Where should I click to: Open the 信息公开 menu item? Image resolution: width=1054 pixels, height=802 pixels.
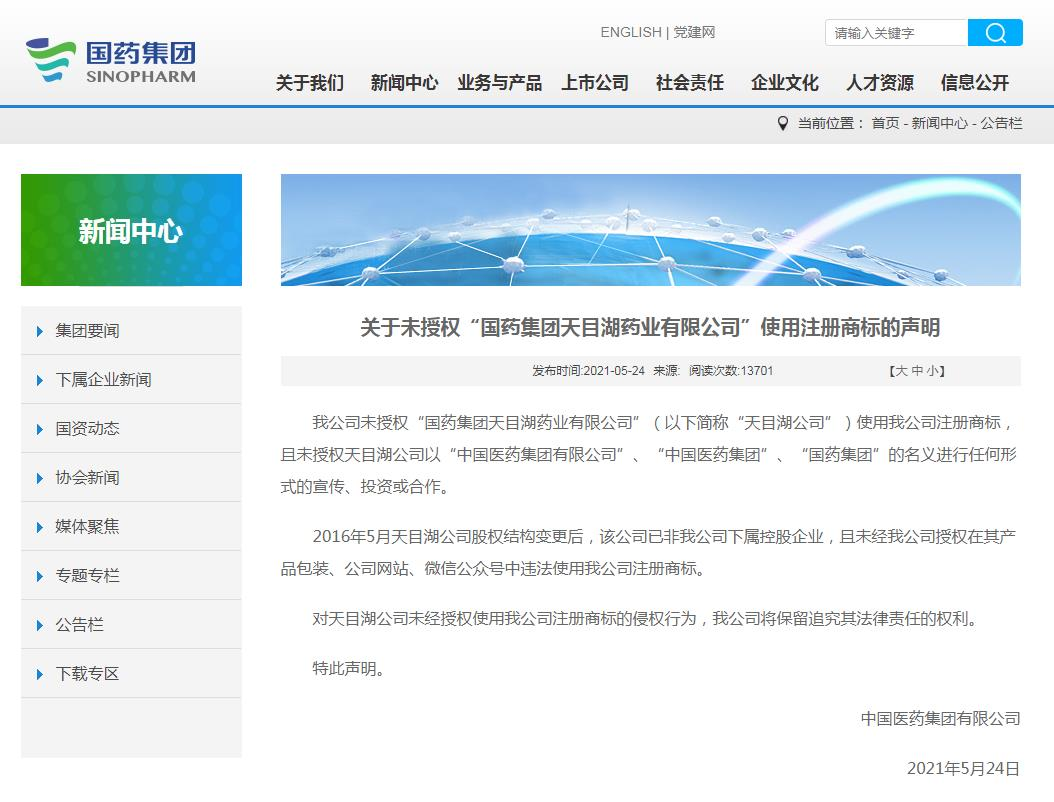974,83
